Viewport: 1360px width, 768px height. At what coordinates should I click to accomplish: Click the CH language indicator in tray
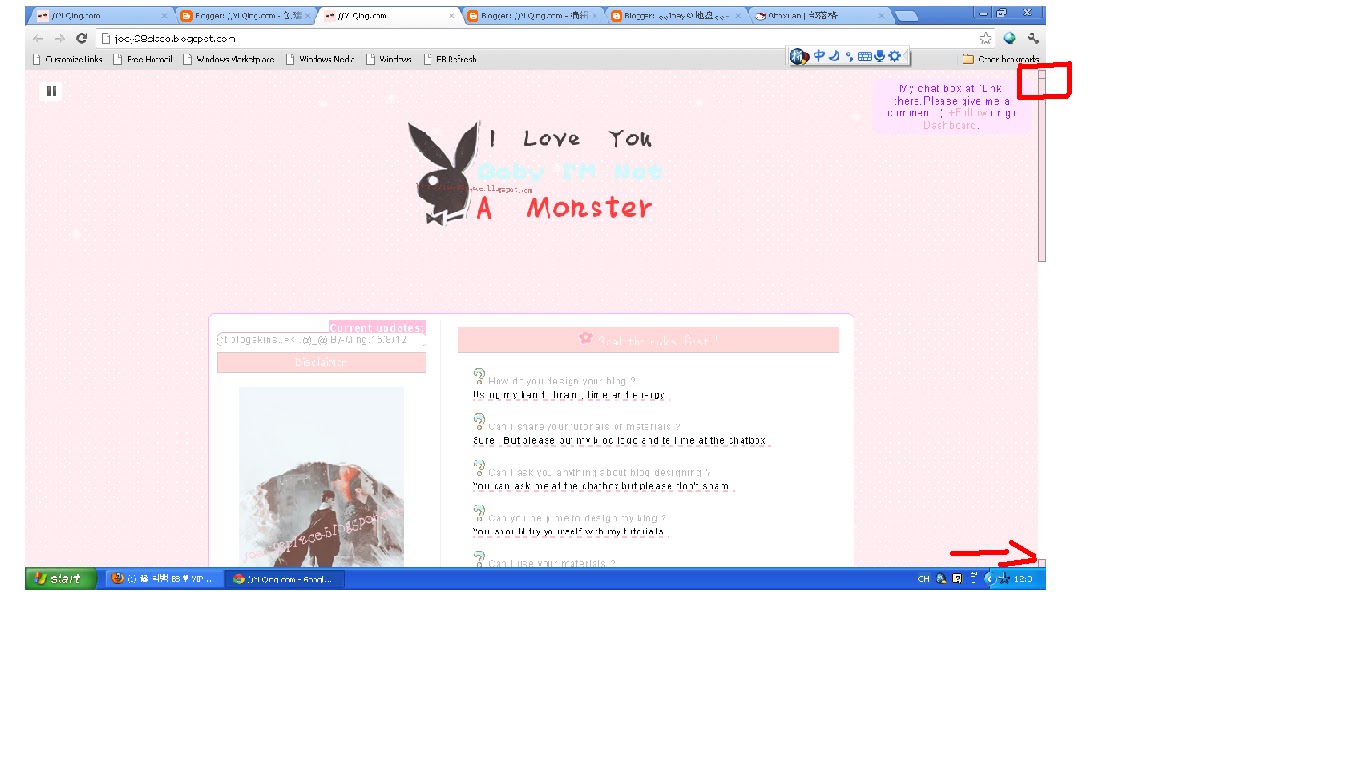(x=923, y=579)
